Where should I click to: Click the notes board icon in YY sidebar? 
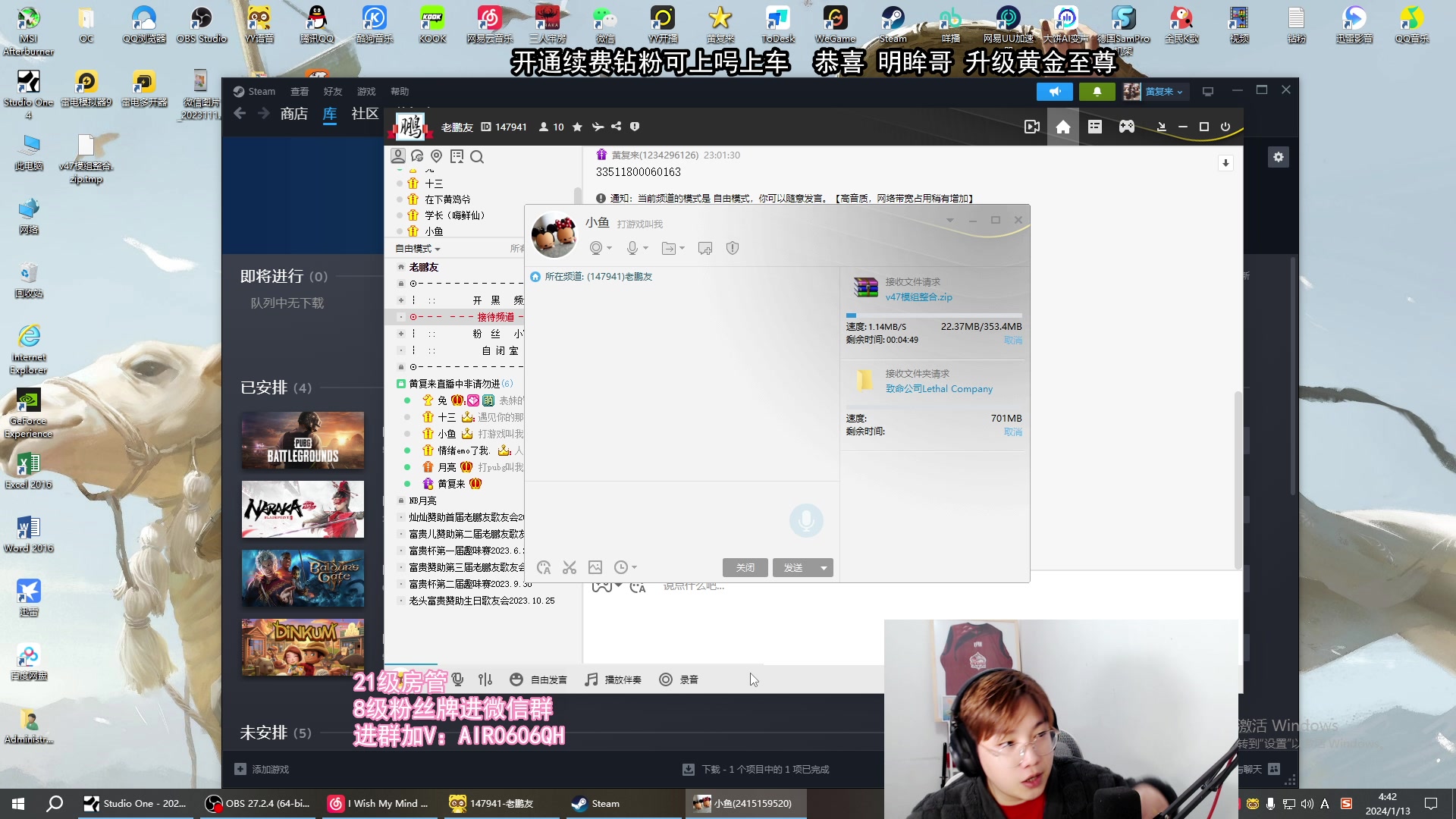tap(457, 156)
